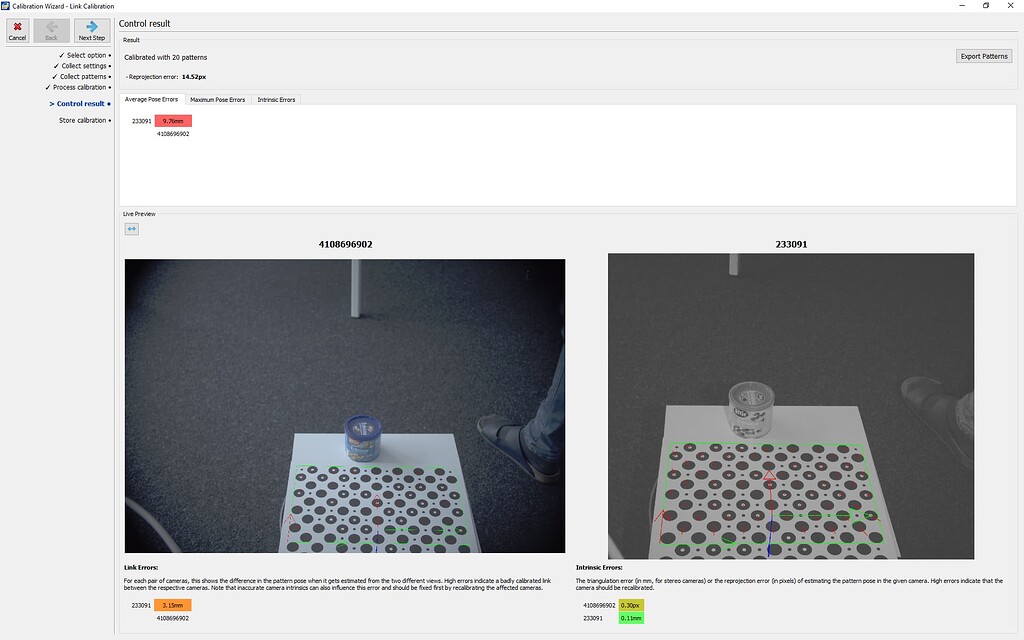Select the Control result wizard step
Viewport: 1024px width, 640px height.
coord(79,103)
